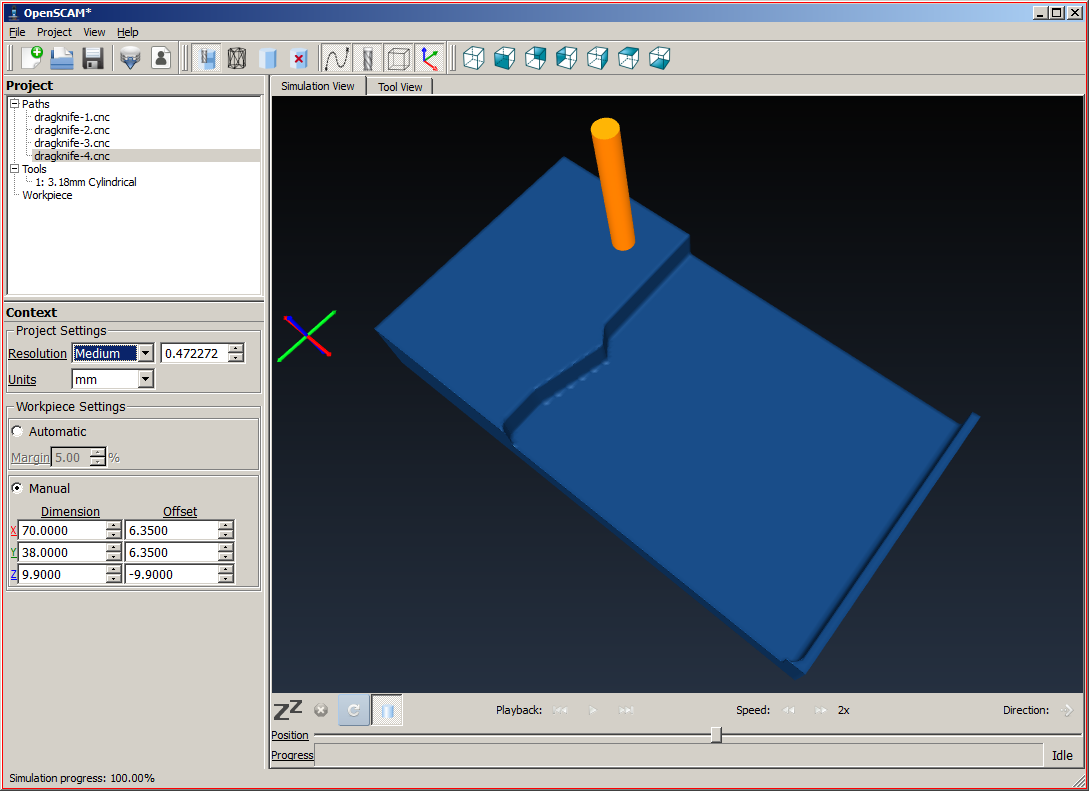Select dragknife-2.cnc in Paths
The image size is (1089, 791).
pos(72,130)
